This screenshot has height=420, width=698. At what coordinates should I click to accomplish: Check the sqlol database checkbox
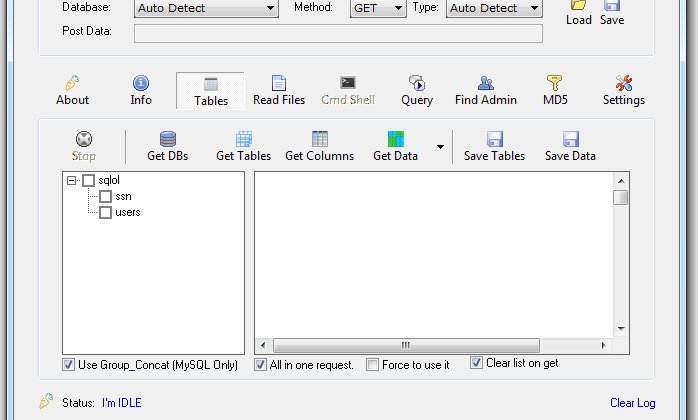(89, 180)
